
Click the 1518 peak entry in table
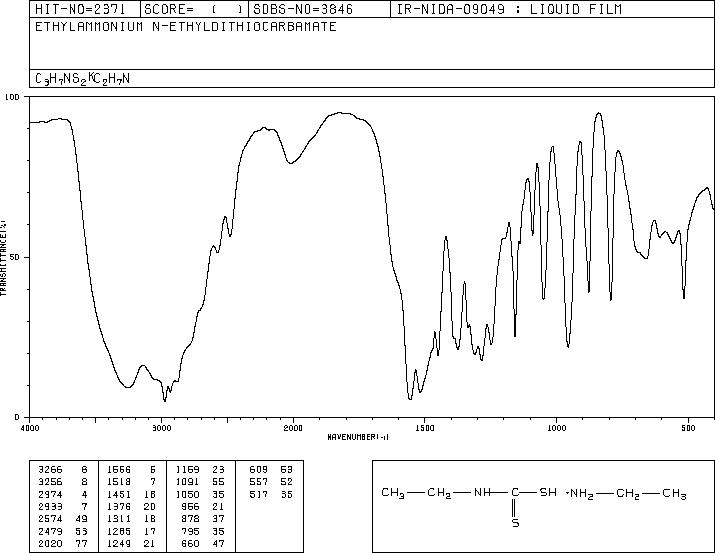119,482
